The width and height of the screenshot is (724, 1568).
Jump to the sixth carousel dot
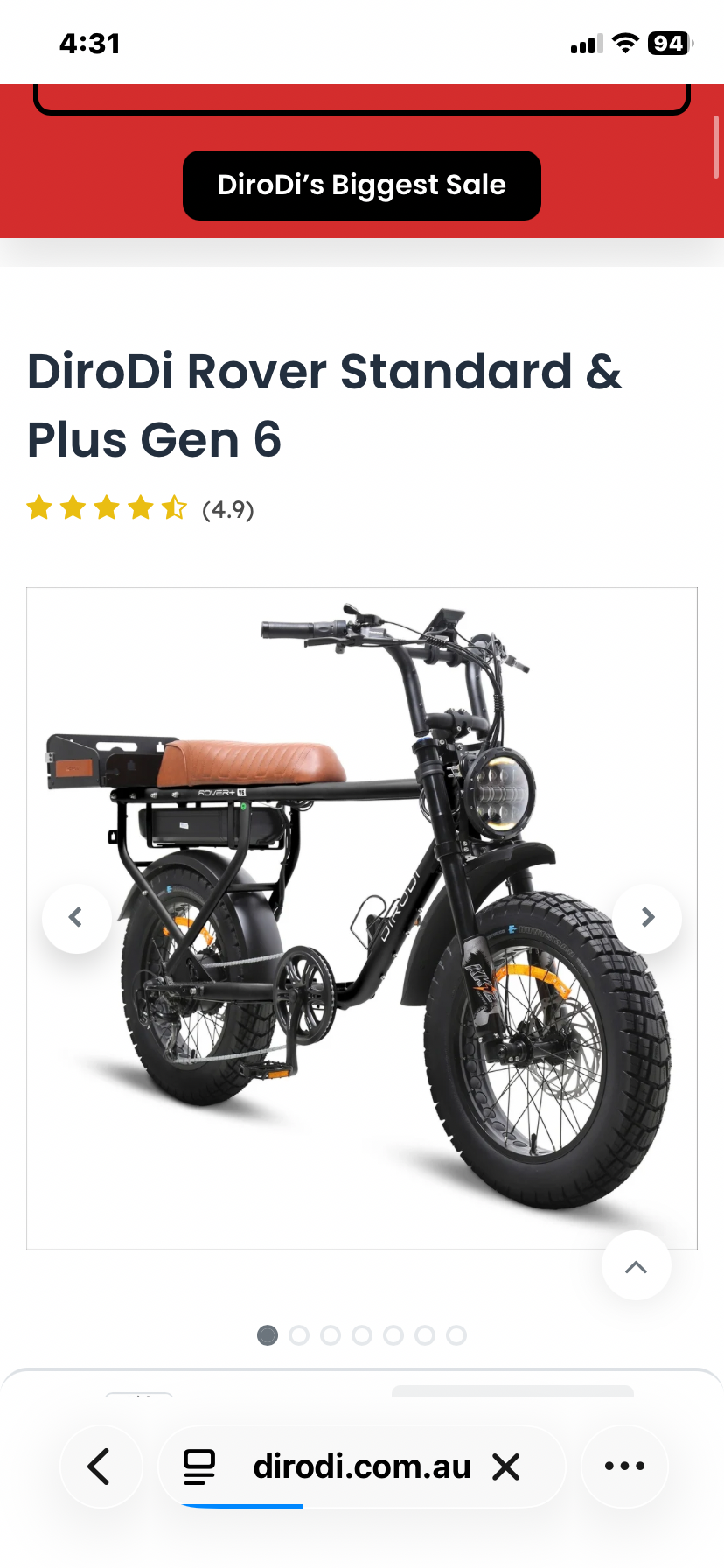point(425,1335)
